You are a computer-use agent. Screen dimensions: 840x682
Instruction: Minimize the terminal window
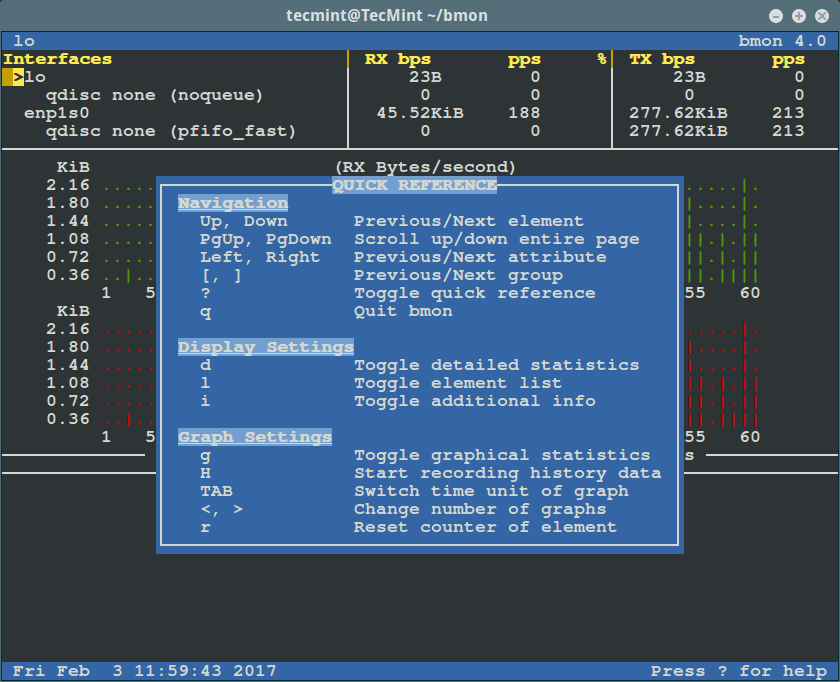pos(776,15)
